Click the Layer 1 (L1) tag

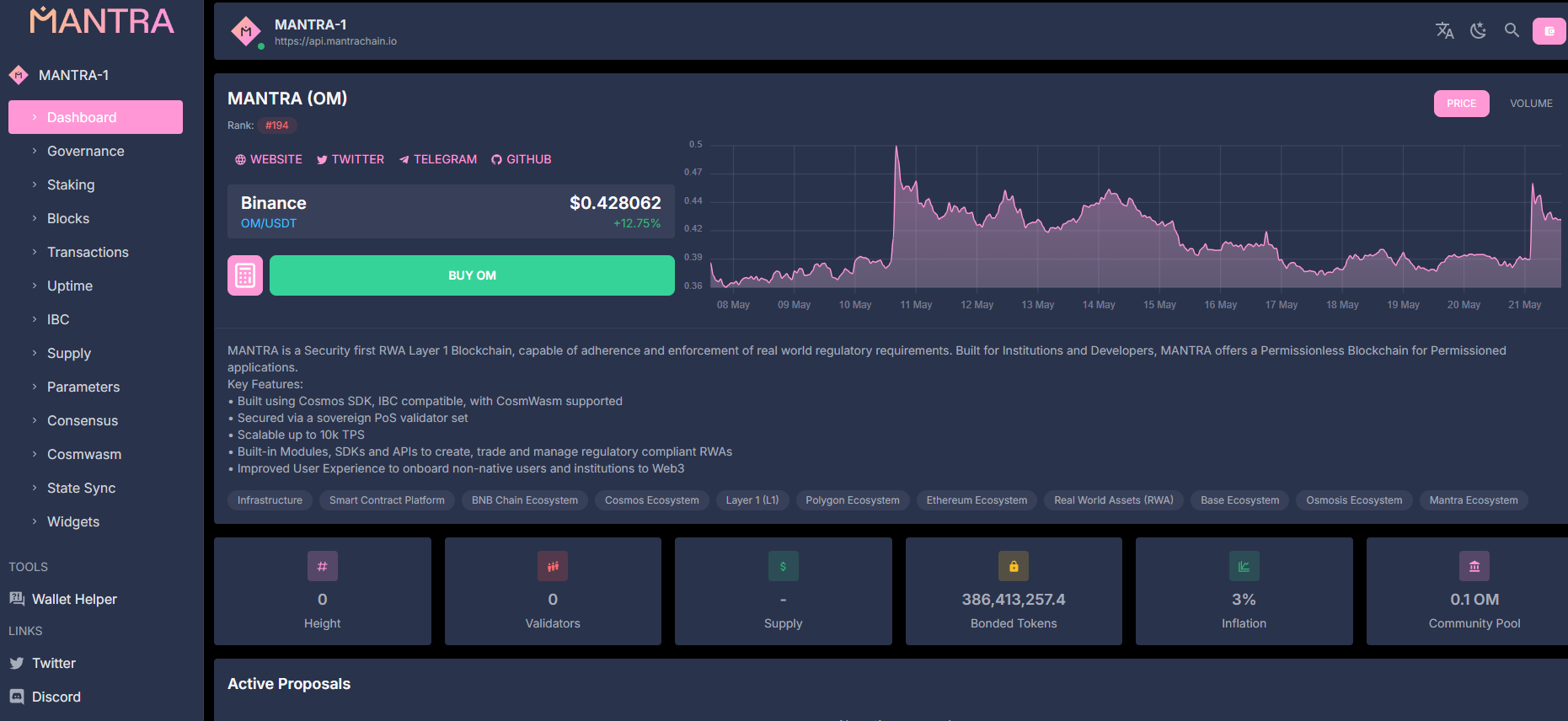(x=752, y=500)
